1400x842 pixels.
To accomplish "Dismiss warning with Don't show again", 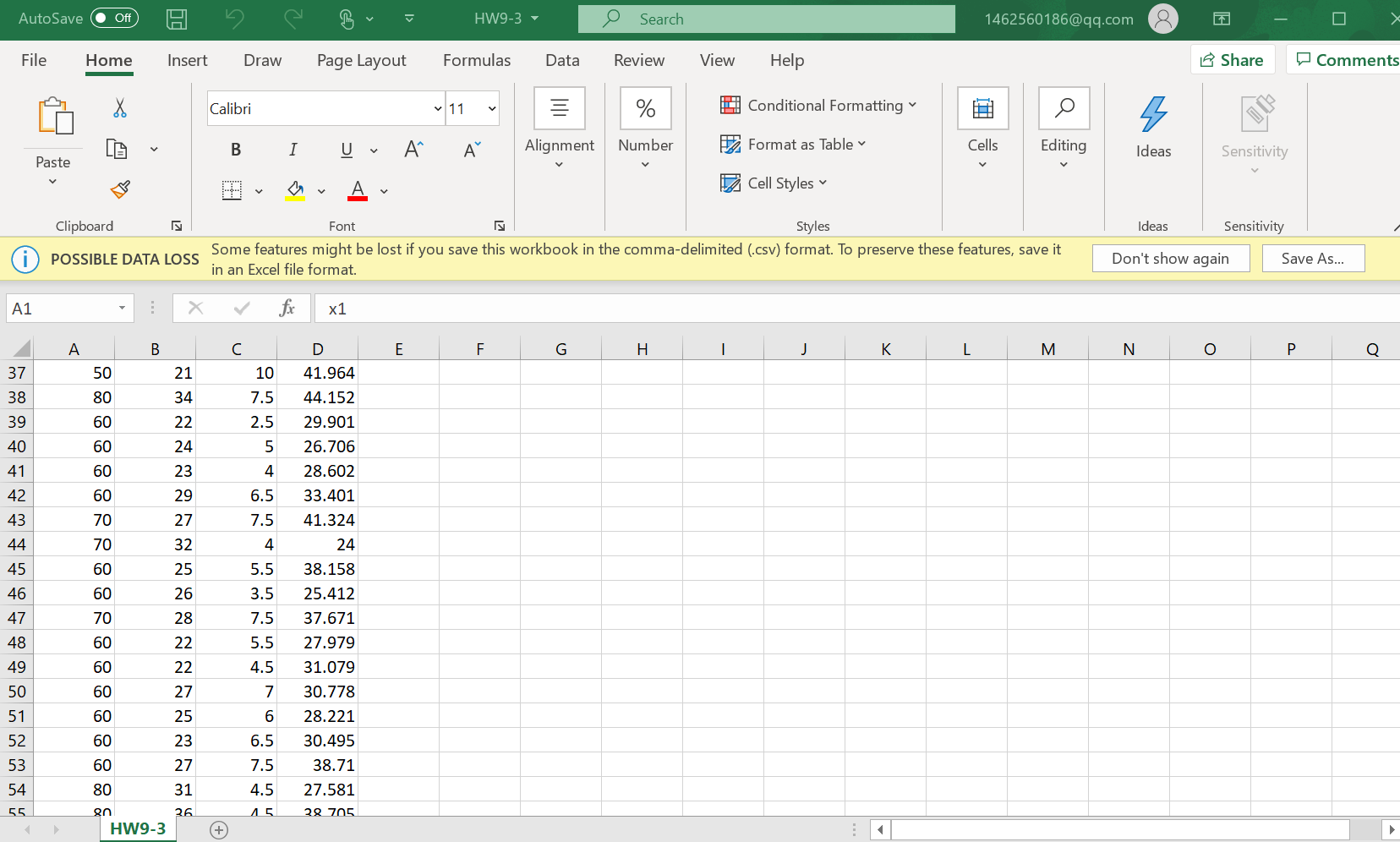I will 1170,259.
